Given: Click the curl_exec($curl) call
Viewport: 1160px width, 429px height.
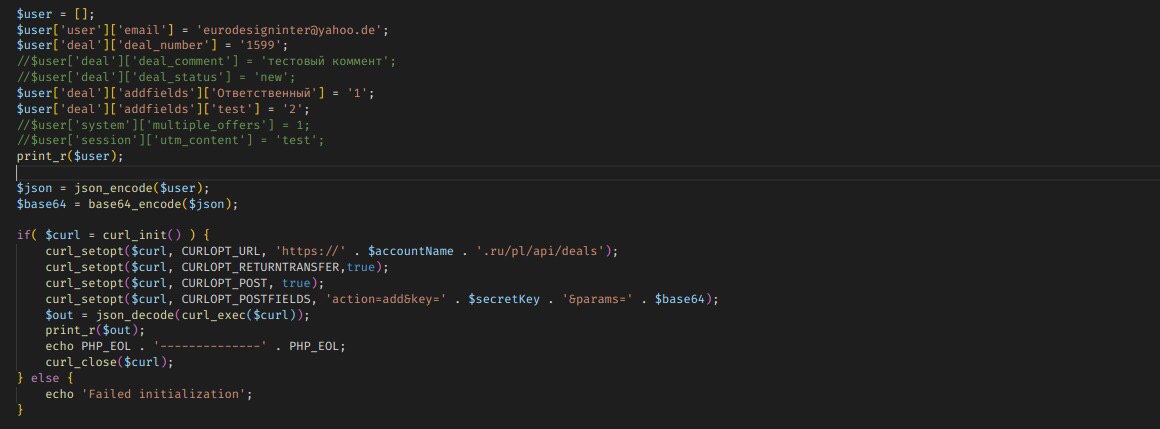Looking at the screenshot, I should [239, 315].
